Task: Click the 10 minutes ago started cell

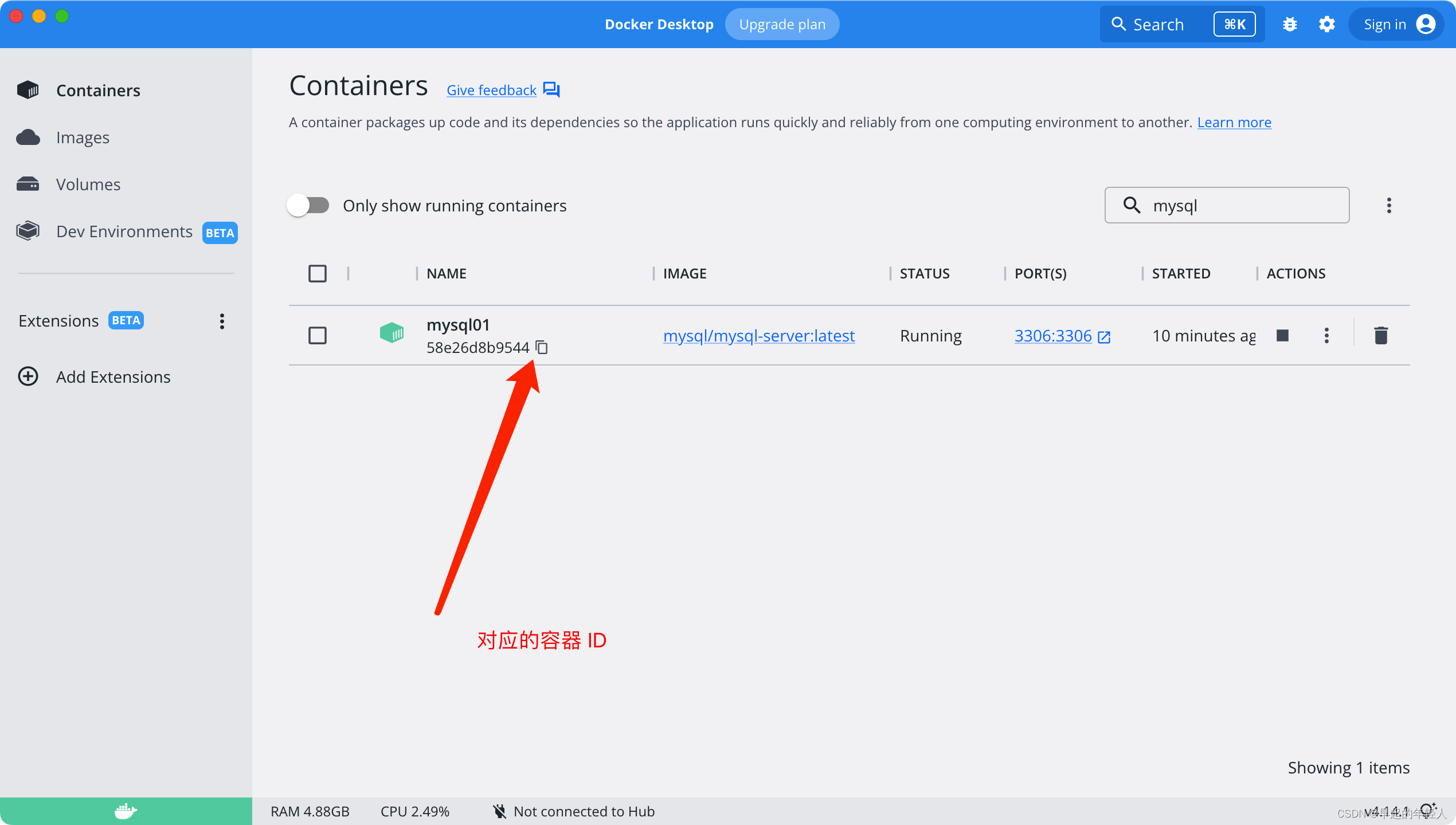Action: click(1204, 336)
